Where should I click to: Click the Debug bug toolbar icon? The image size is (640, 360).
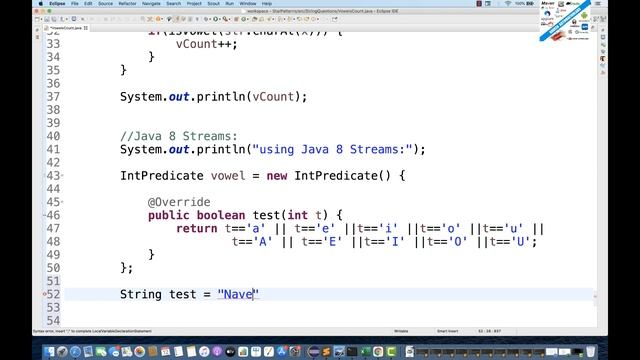pyautogui.click(x=207, y=19)
